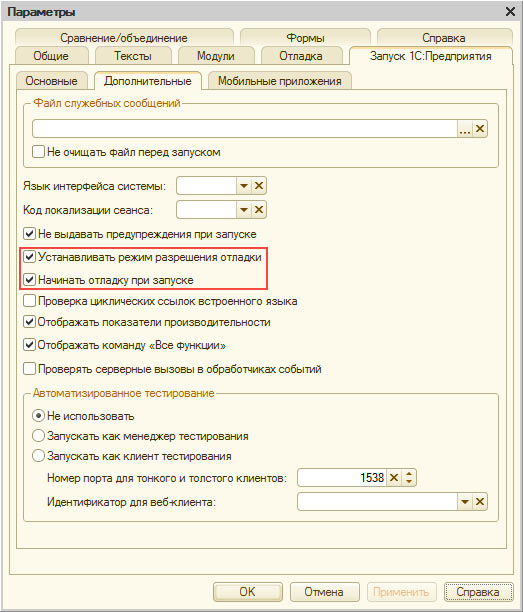Clear the Язык интерфейса системы field
Screen dimensions: 523x612
tap(259, 186)
